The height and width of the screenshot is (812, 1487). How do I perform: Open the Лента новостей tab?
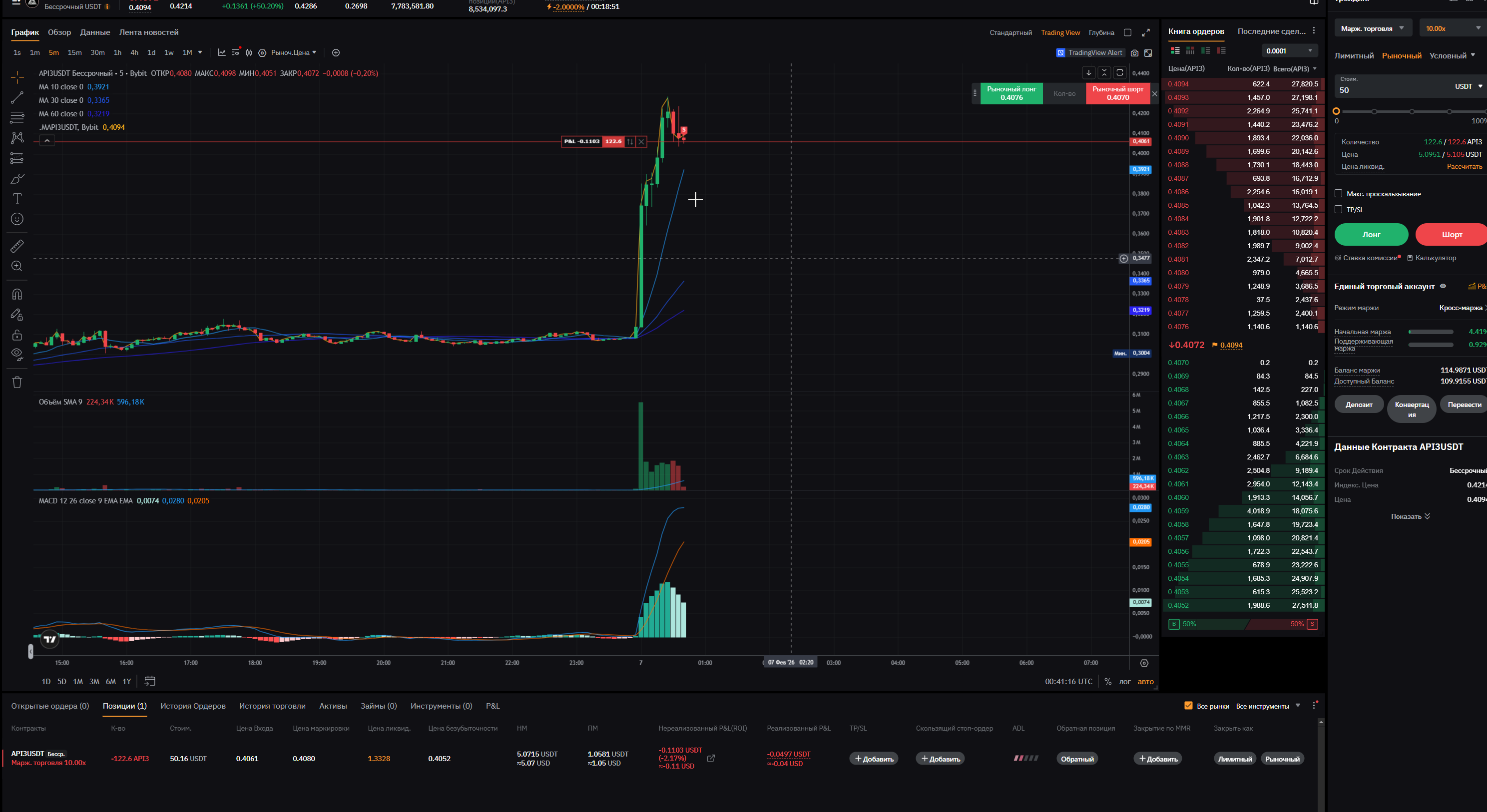[149, 32]
